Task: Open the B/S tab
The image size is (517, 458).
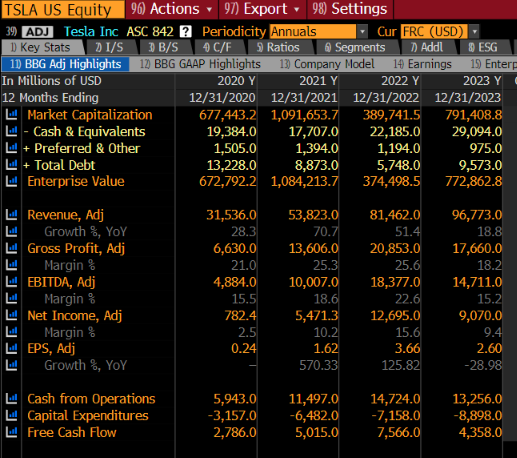Action: [x=164, y=47]
